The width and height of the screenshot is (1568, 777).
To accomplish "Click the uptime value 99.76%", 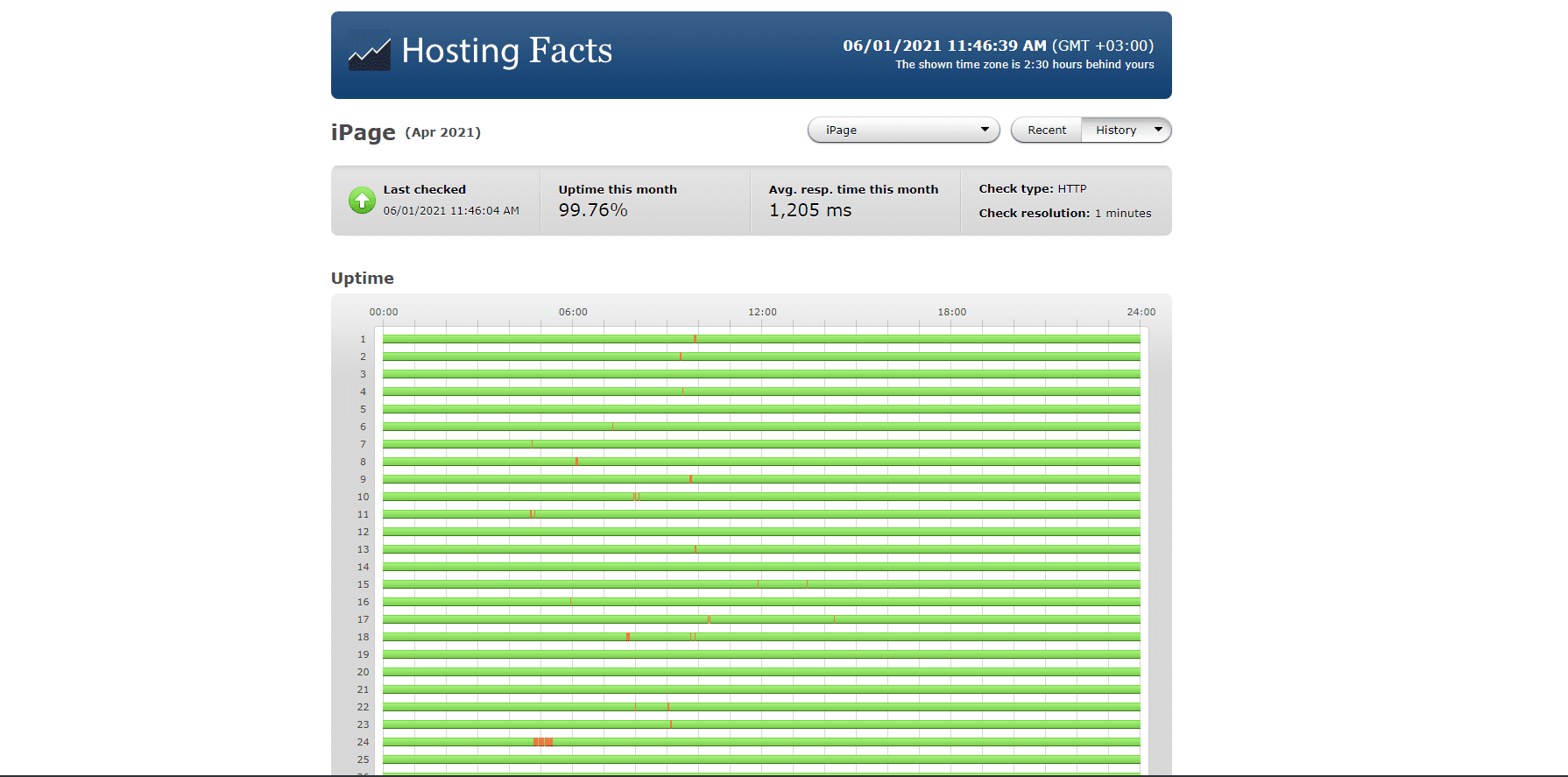I will 593,210.
